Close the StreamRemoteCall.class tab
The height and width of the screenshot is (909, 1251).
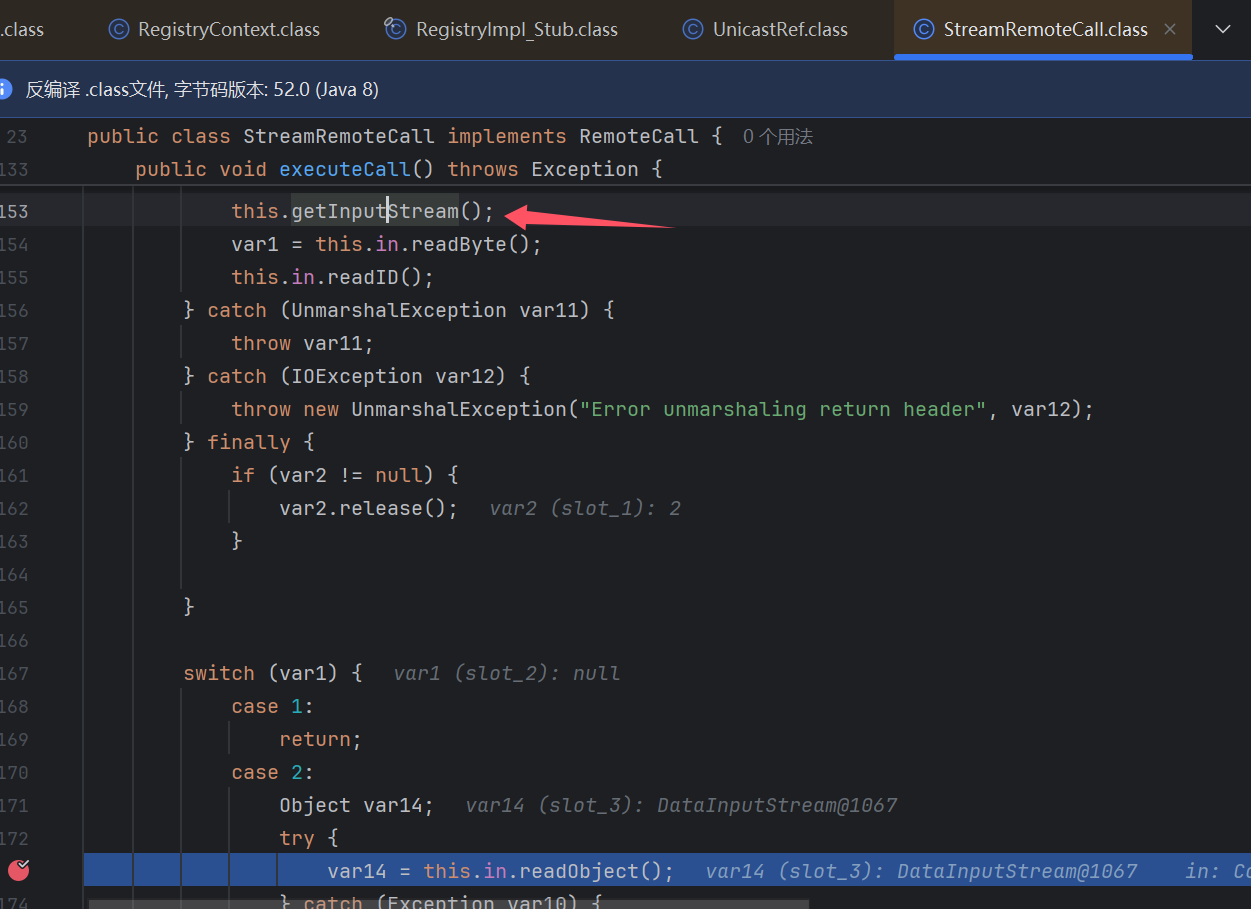click(1170, 29)
